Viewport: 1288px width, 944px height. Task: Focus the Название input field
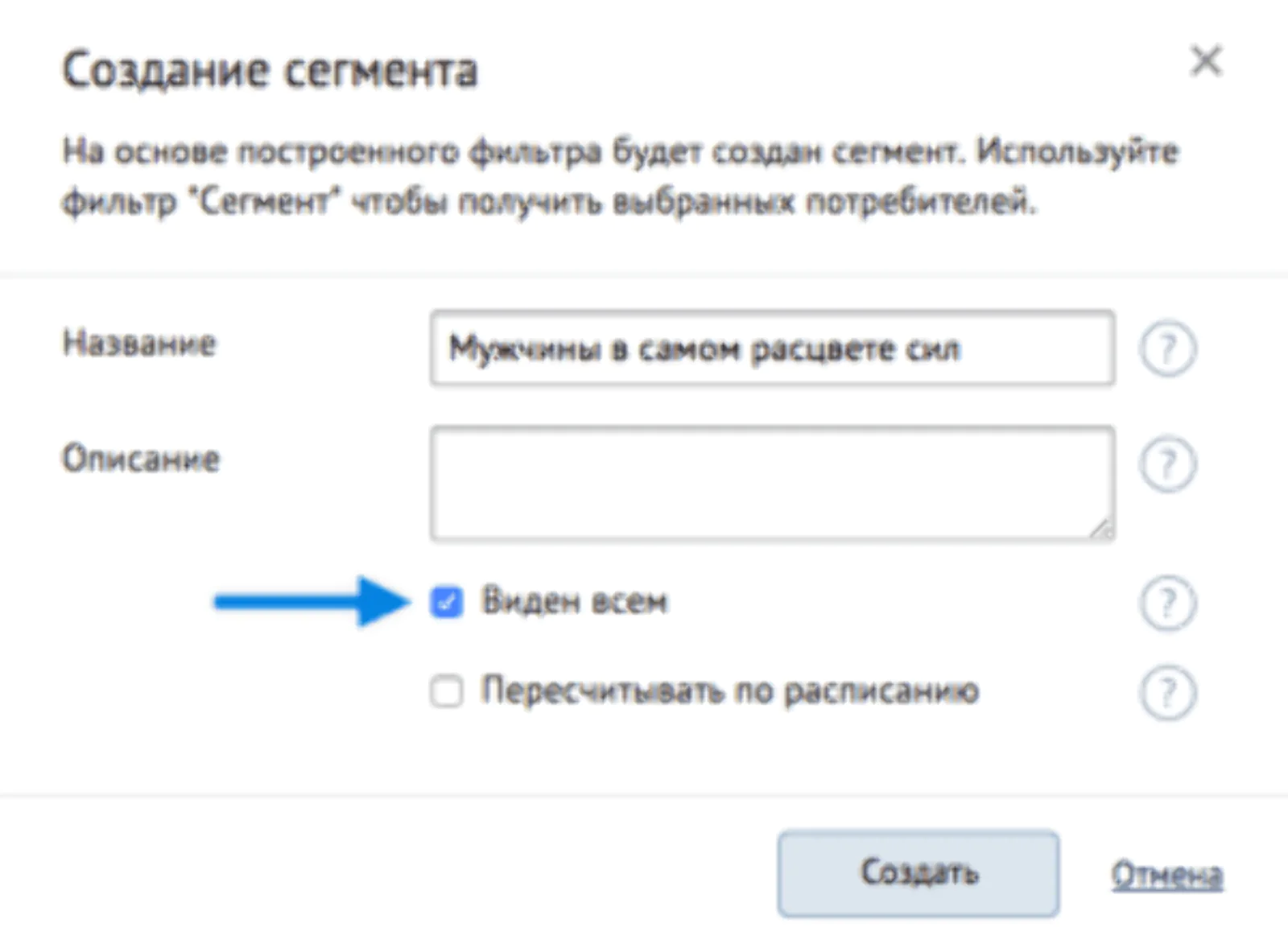[773, 348]
